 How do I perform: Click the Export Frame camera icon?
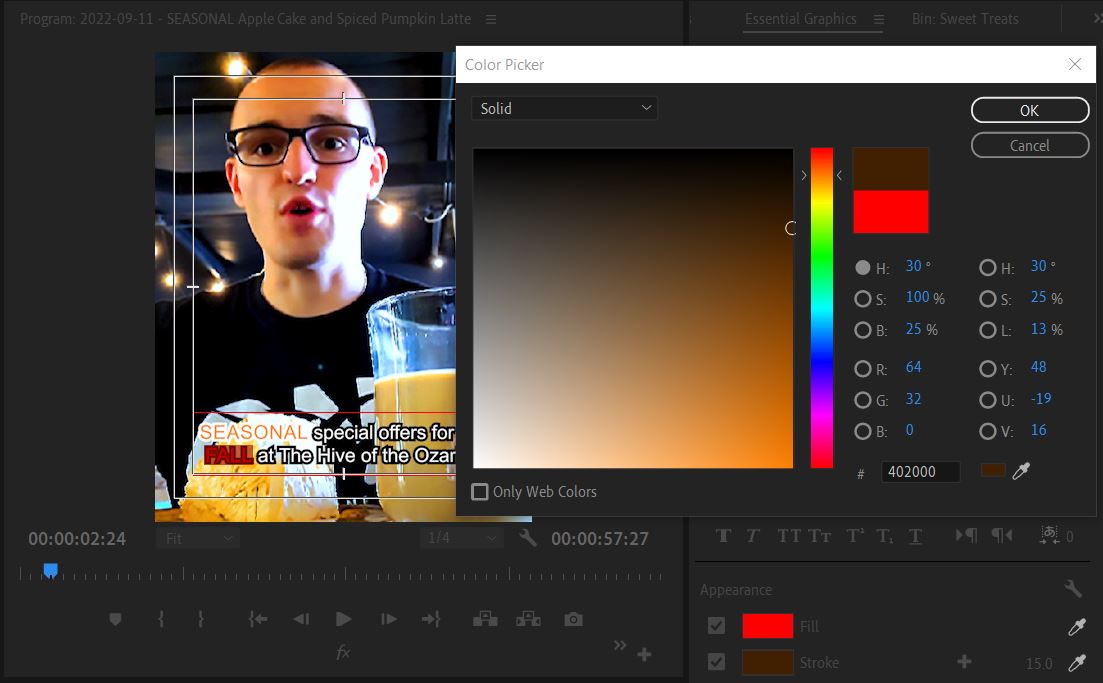click(x=573, y=619)
